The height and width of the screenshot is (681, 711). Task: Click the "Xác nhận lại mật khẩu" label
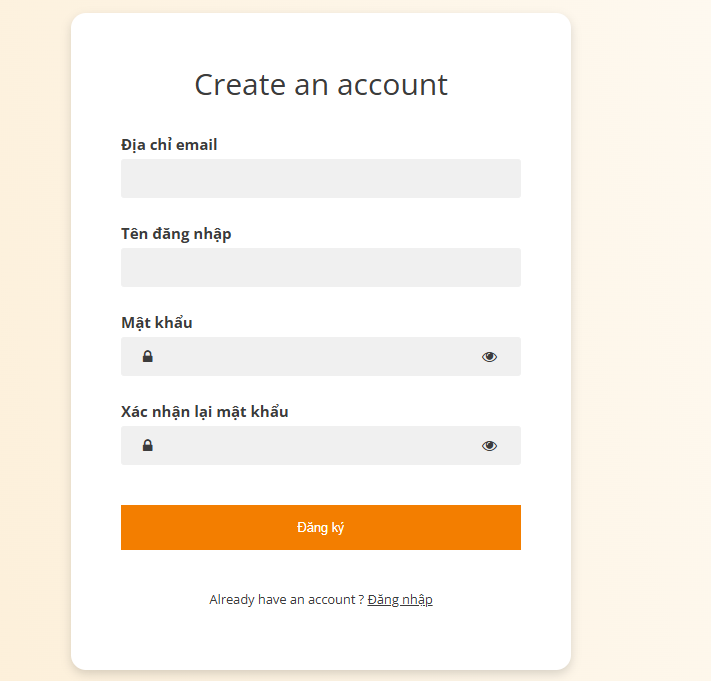(205, 412)
